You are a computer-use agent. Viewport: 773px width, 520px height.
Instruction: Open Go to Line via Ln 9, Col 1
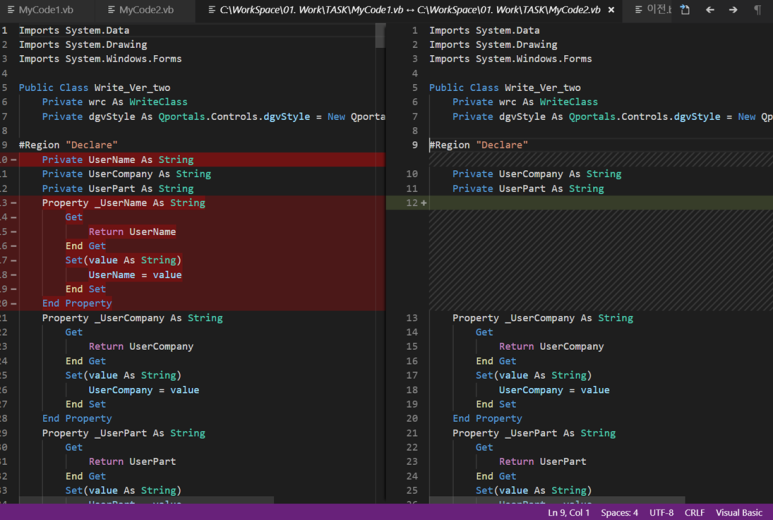(x=568, y=513)
